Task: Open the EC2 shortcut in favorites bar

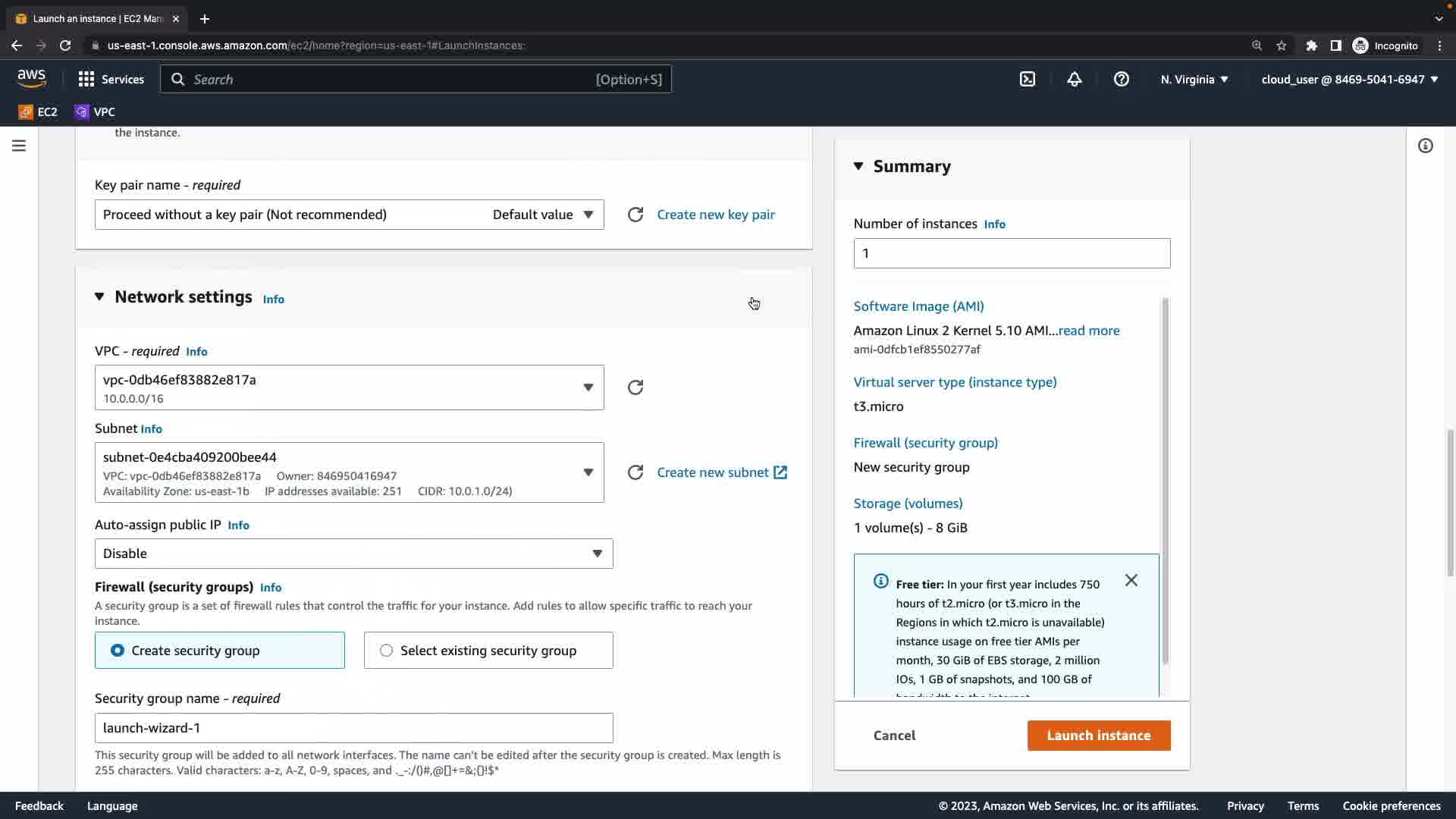Action: coord(38,111)
